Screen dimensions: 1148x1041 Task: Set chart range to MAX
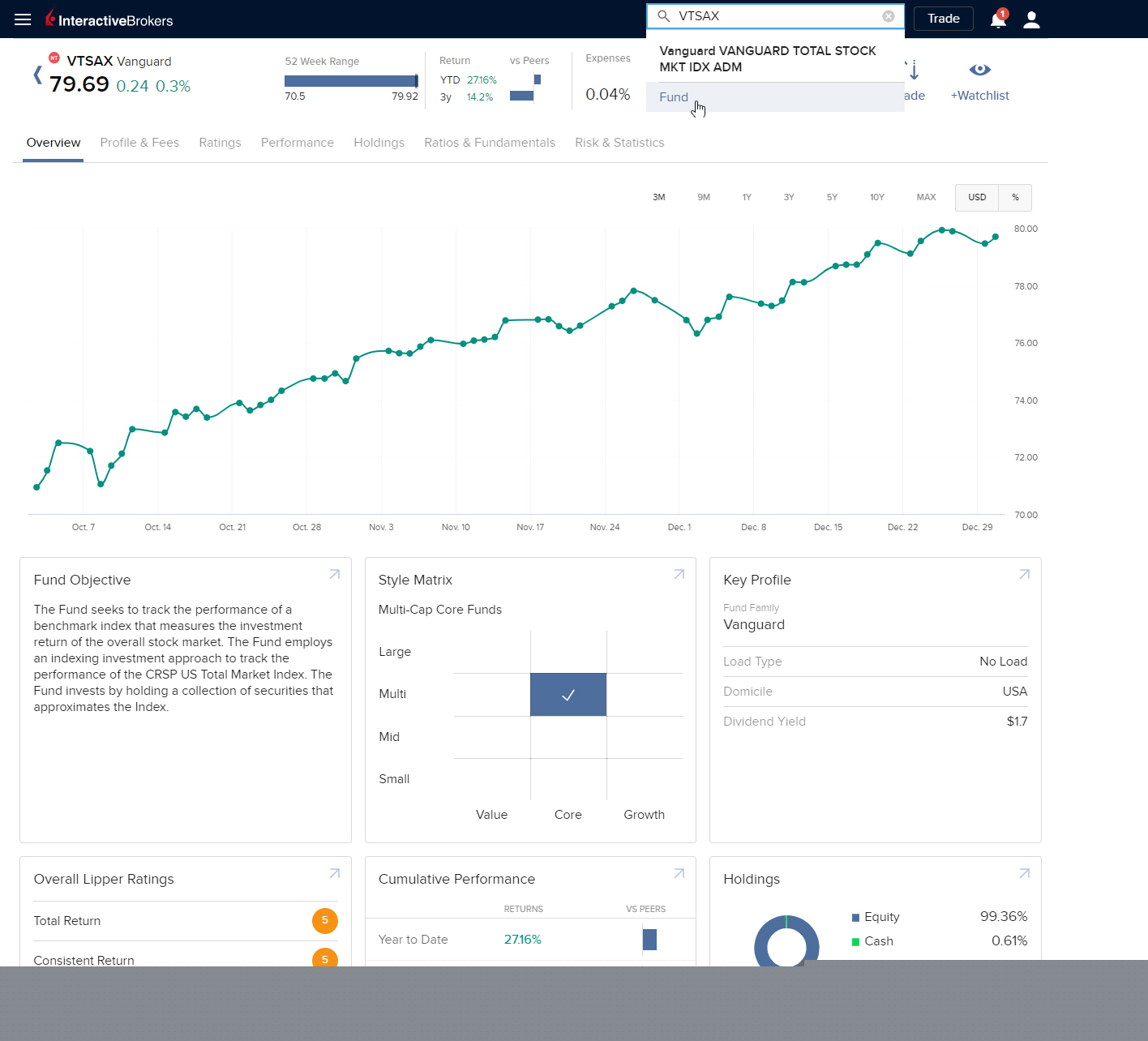926,198
